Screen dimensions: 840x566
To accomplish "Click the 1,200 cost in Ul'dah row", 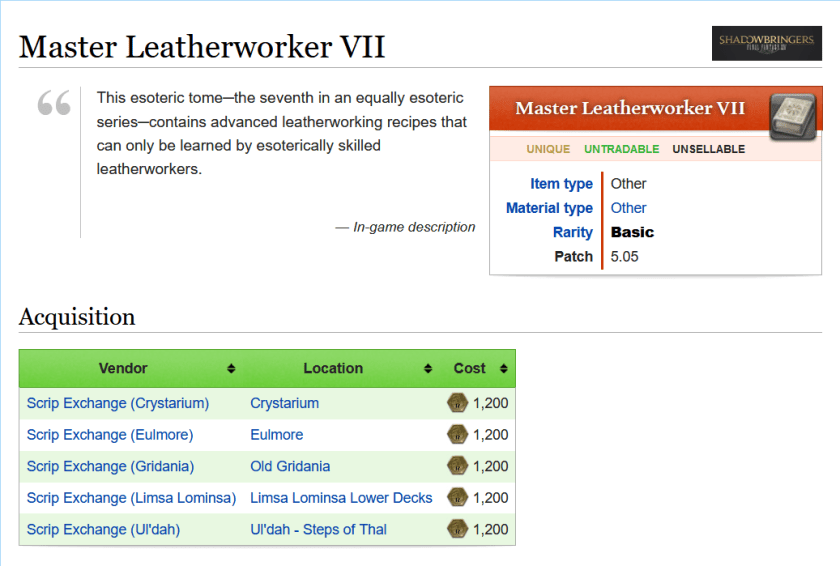I will [x=490, y=530].
